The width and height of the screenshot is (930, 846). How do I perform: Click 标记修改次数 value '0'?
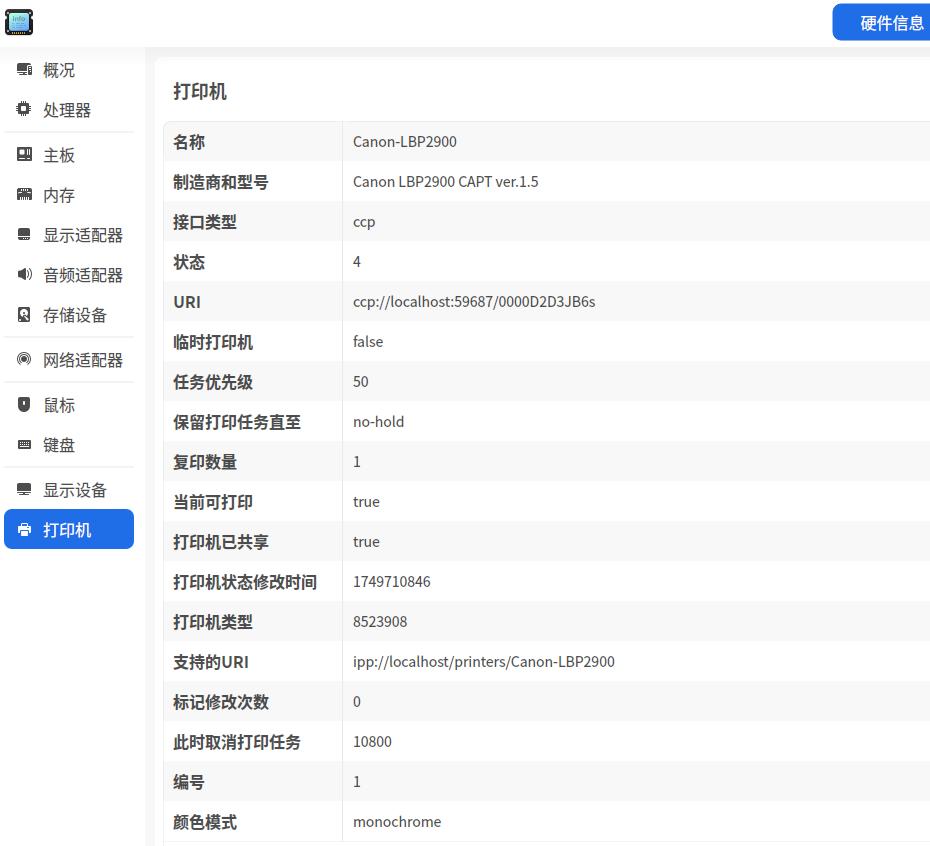tap(356, 702)
